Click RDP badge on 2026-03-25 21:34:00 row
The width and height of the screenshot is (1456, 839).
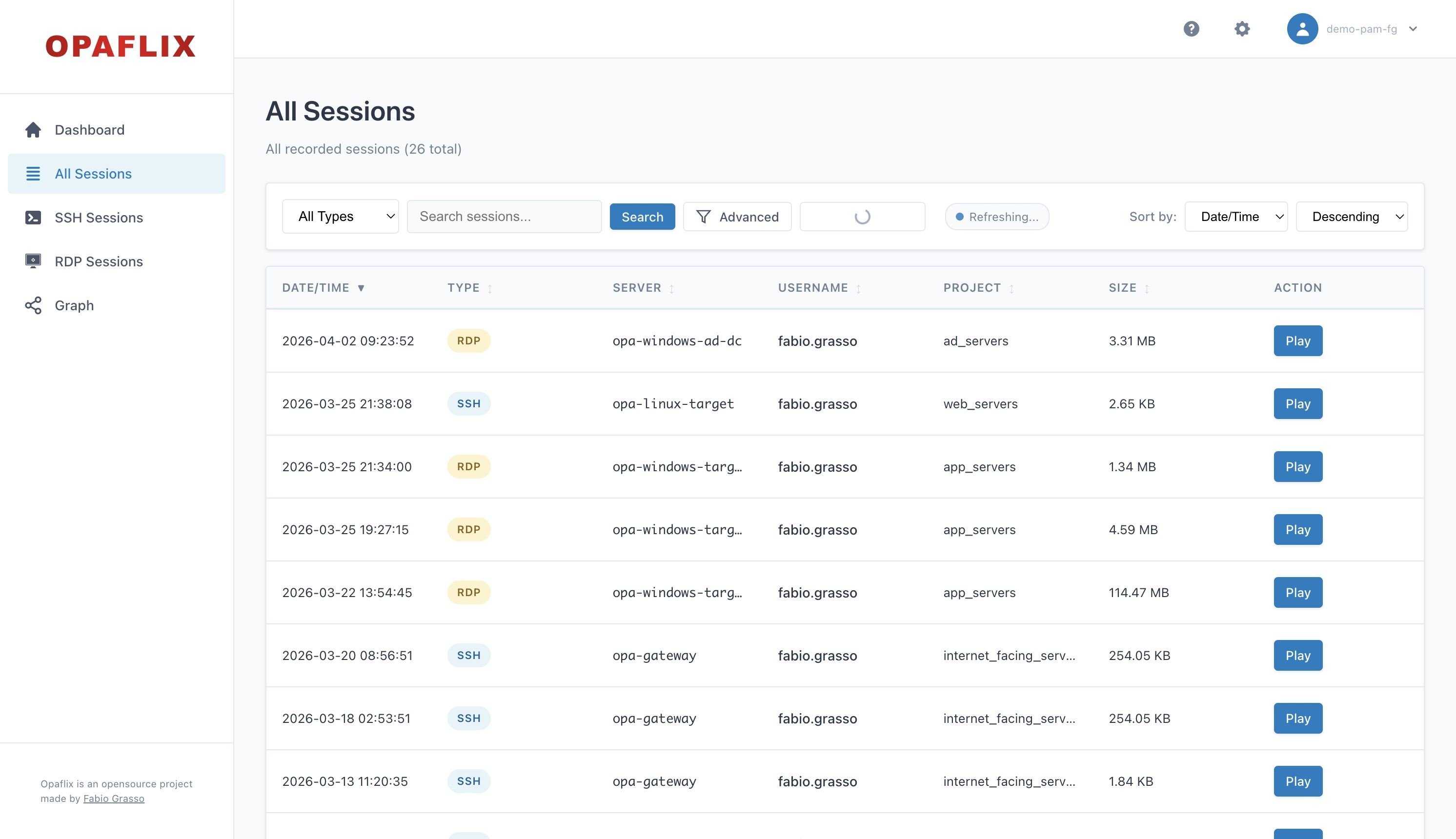coord(468,466)
